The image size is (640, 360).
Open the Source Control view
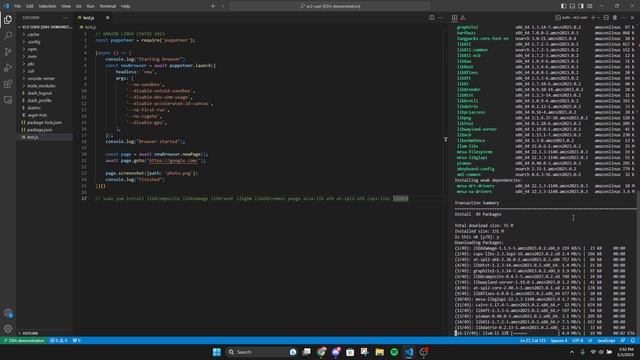(8, 51)
